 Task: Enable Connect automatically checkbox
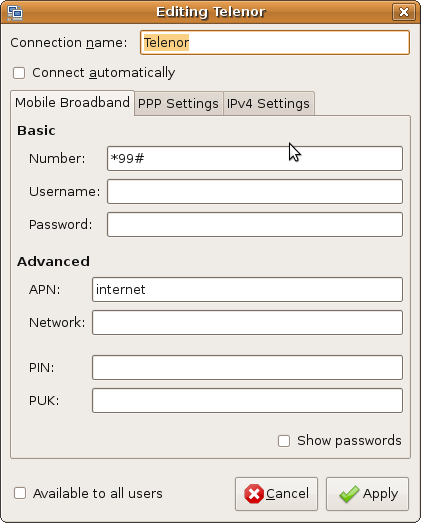(x=19, y=73)
